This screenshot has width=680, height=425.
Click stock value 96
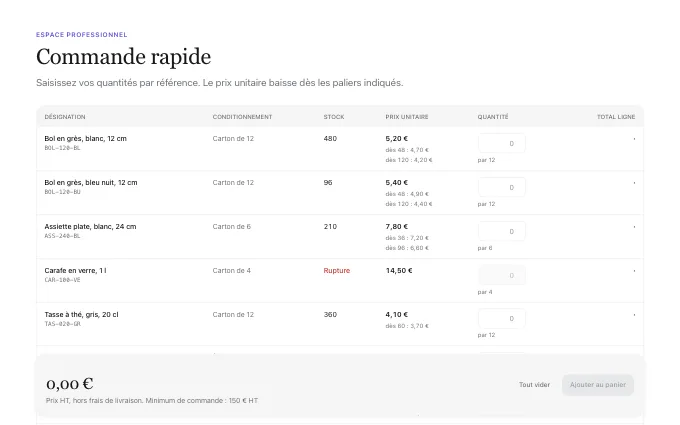(x=328, y=183)
